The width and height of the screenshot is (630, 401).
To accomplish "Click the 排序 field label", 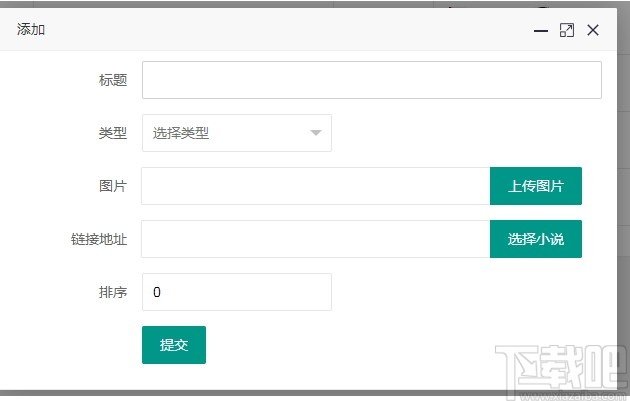I will [x=113, y=292].
